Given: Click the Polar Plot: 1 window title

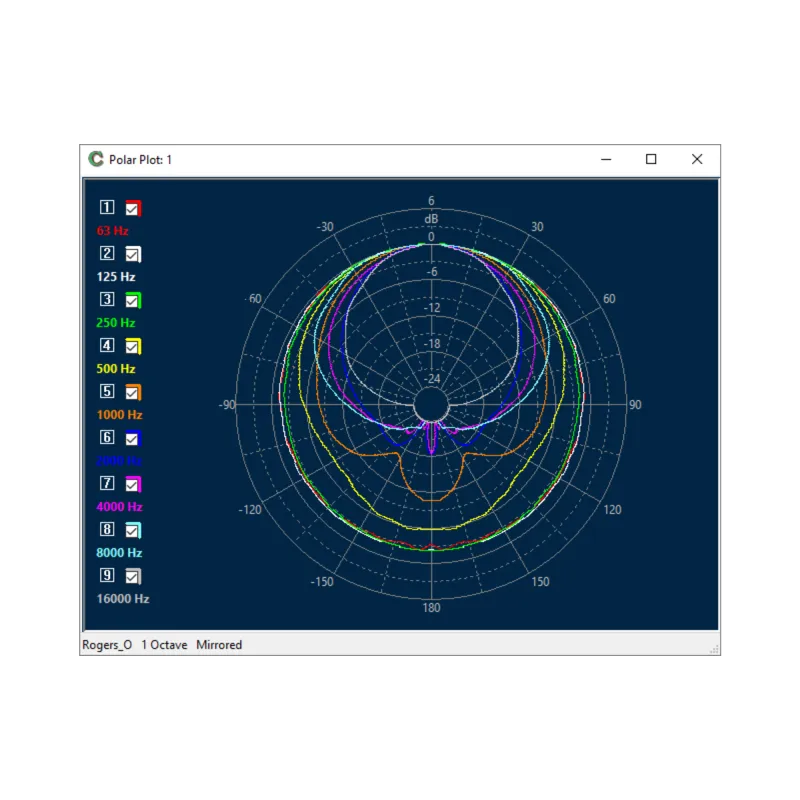Looking at the screenshot, I should (140, 160).
